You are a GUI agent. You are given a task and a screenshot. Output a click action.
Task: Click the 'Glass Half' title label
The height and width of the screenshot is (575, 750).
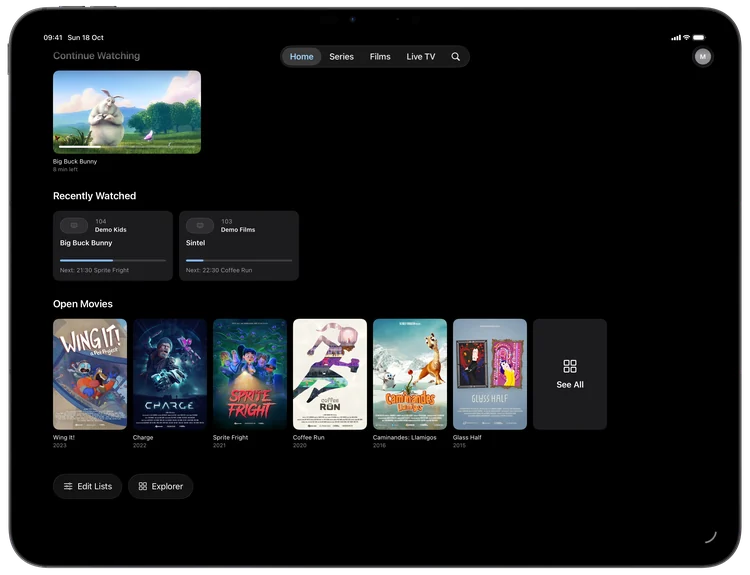coord(467,437)
